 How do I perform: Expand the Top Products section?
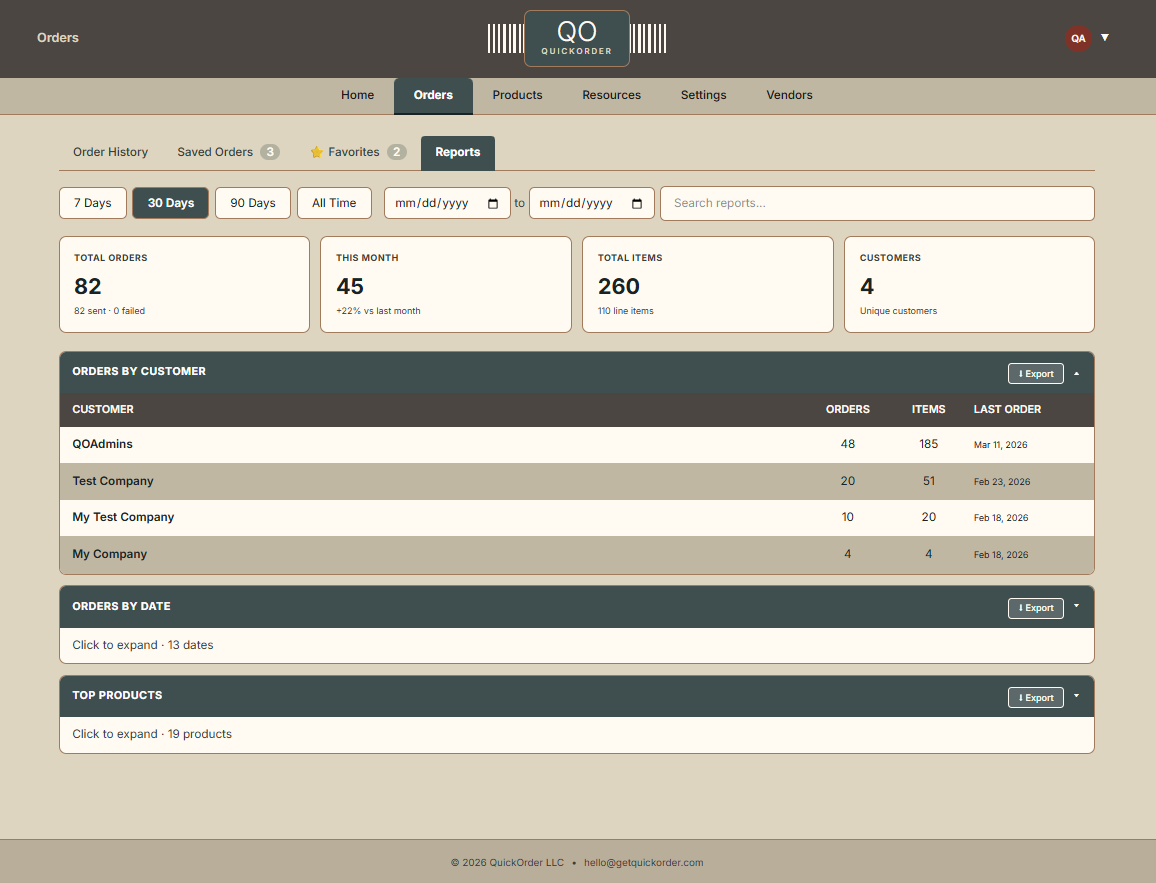tap(1077, 695)
